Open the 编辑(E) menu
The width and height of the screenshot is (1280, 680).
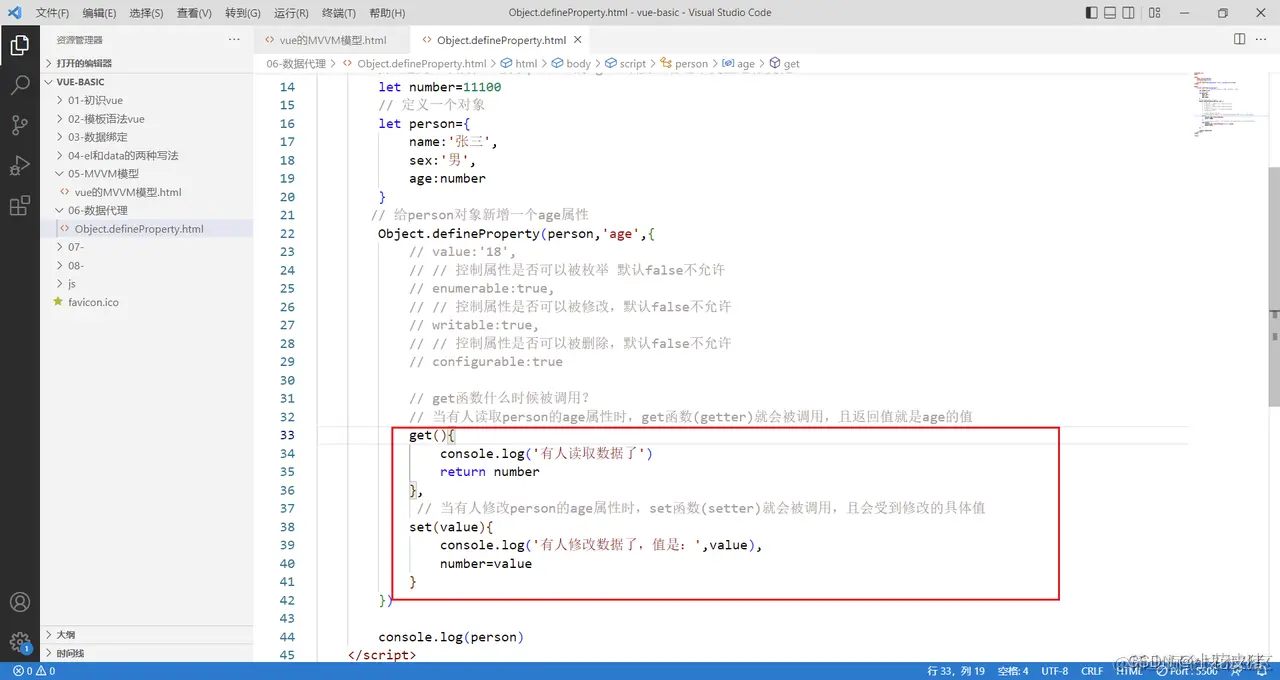click(x=99, y=13)
